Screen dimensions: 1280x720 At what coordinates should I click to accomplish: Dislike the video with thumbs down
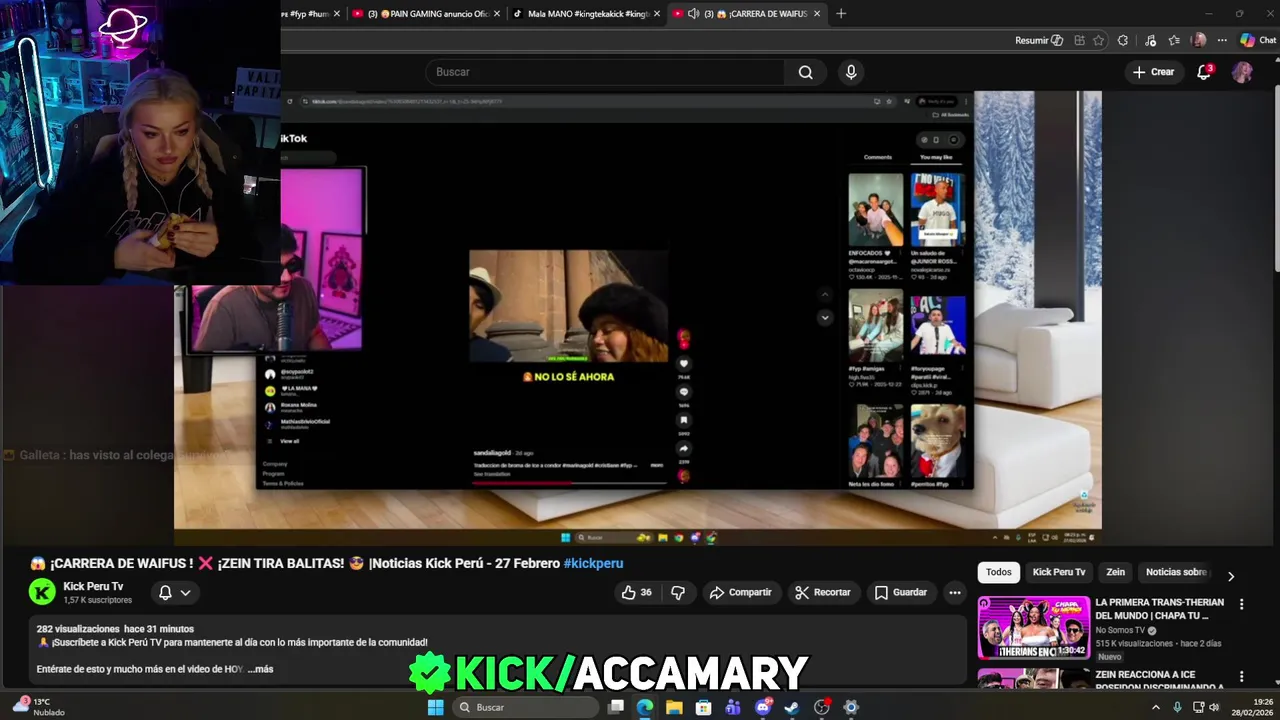click(x=678, y=592)
